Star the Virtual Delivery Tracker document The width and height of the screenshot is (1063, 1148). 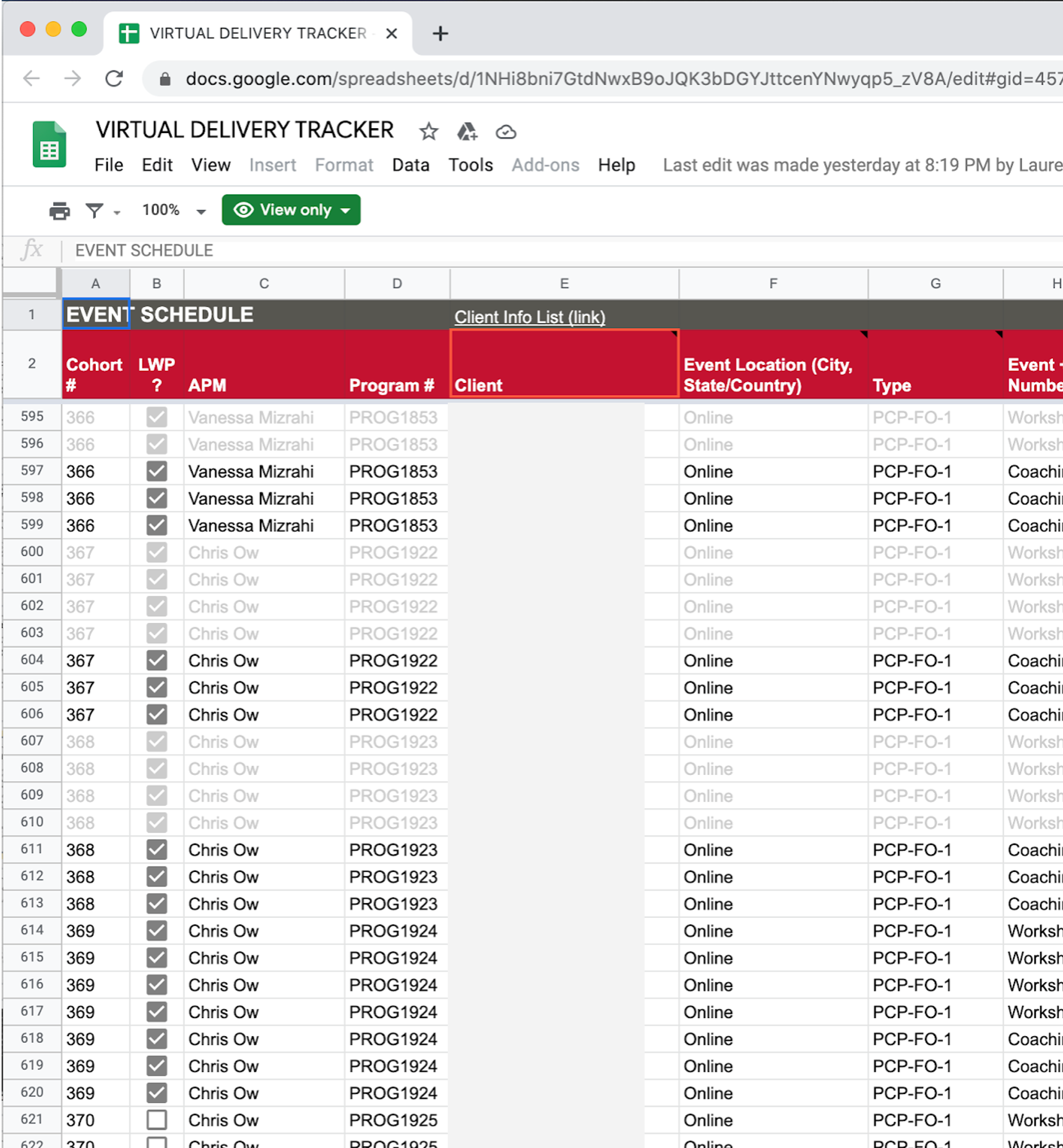coord(428,131)
